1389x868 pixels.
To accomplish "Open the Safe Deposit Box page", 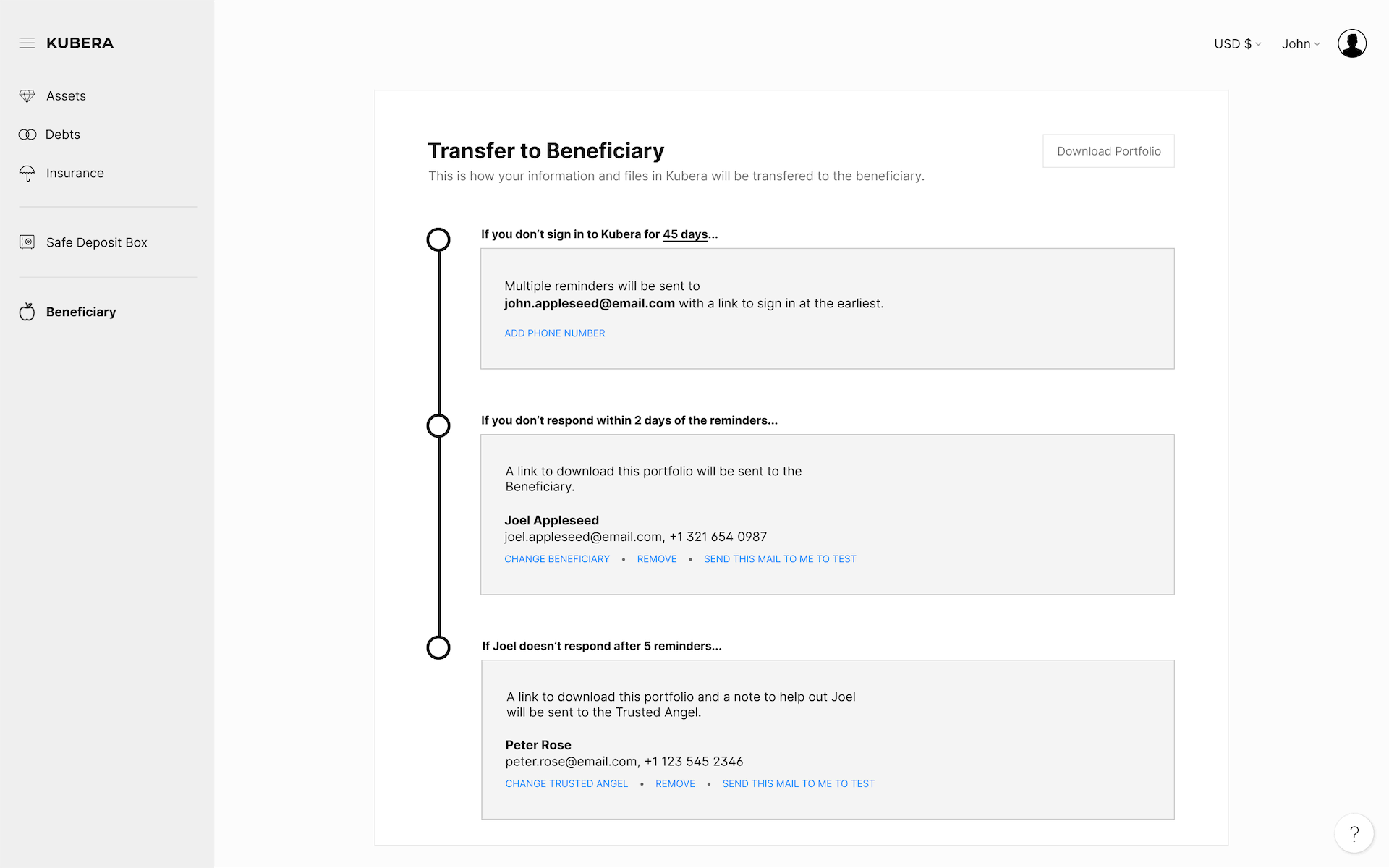I will coord(96,242).
